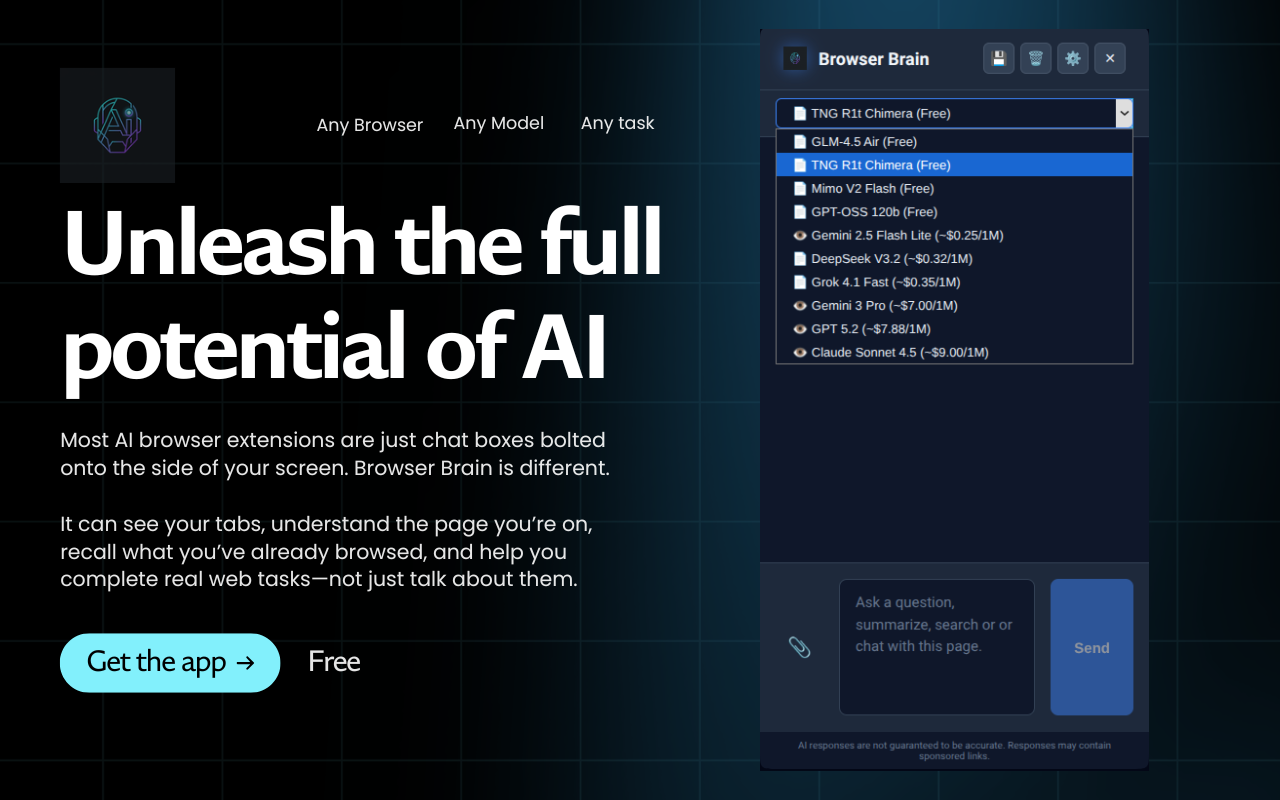Collapse the model selector dropdown arrow

(1124, 113)
